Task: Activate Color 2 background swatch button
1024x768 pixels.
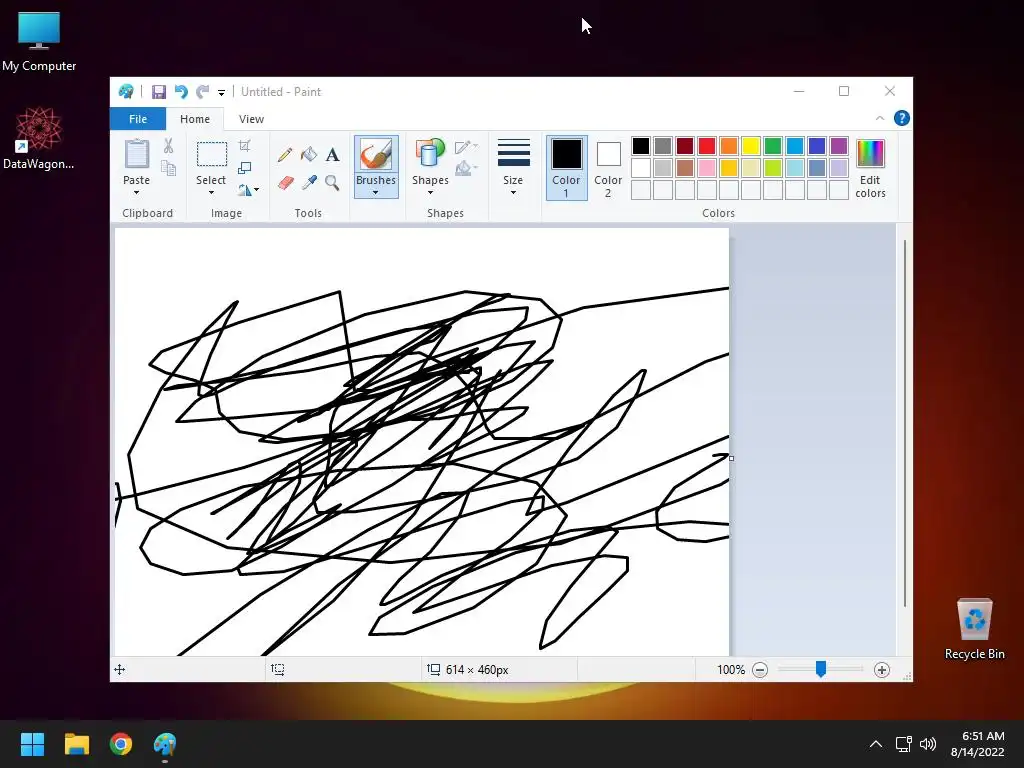Action: 608,168
